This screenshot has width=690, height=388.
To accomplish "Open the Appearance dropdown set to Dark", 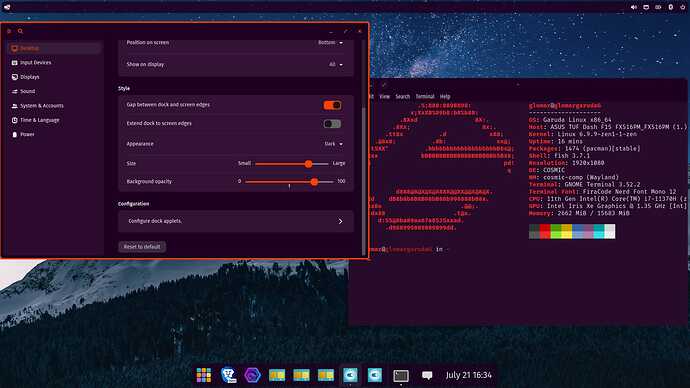I will coord(334,144).
